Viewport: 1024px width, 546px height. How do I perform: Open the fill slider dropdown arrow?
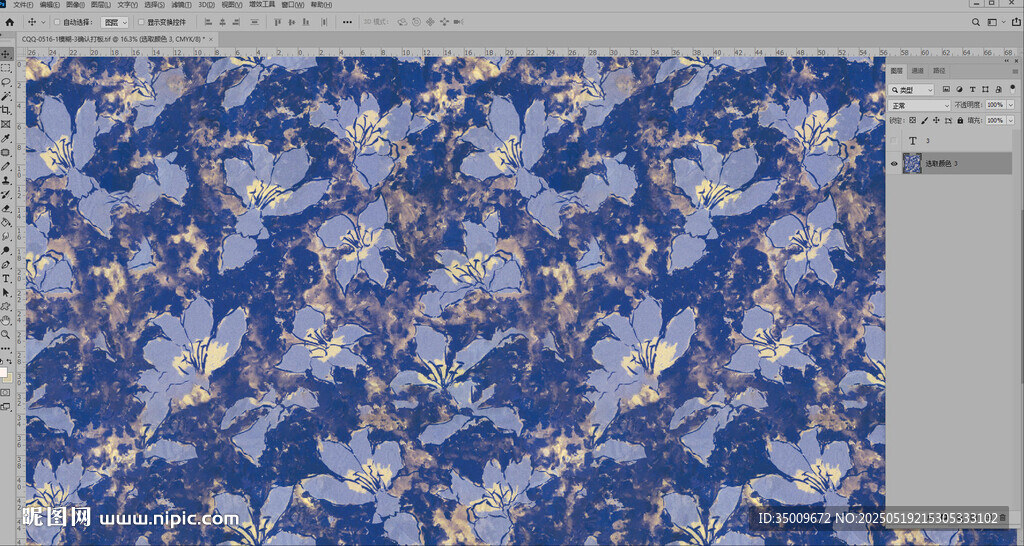click(1011, 121)
